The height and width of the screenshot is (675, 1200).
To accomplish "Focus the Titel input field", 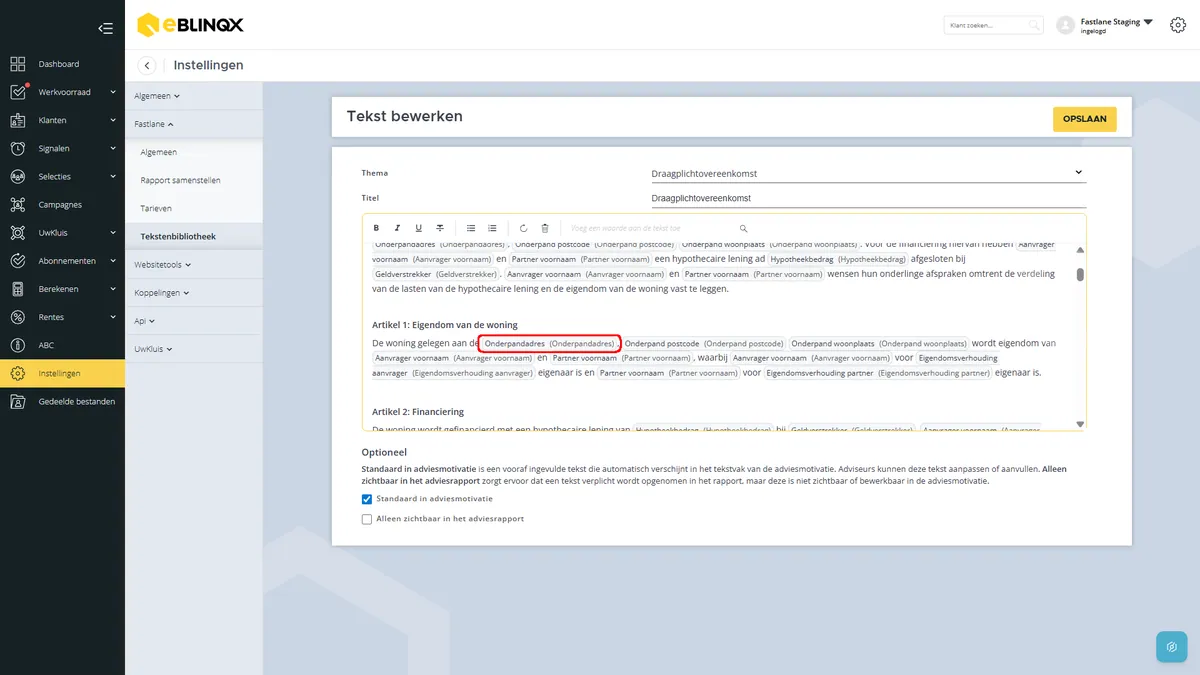I will tap(868, 198).
